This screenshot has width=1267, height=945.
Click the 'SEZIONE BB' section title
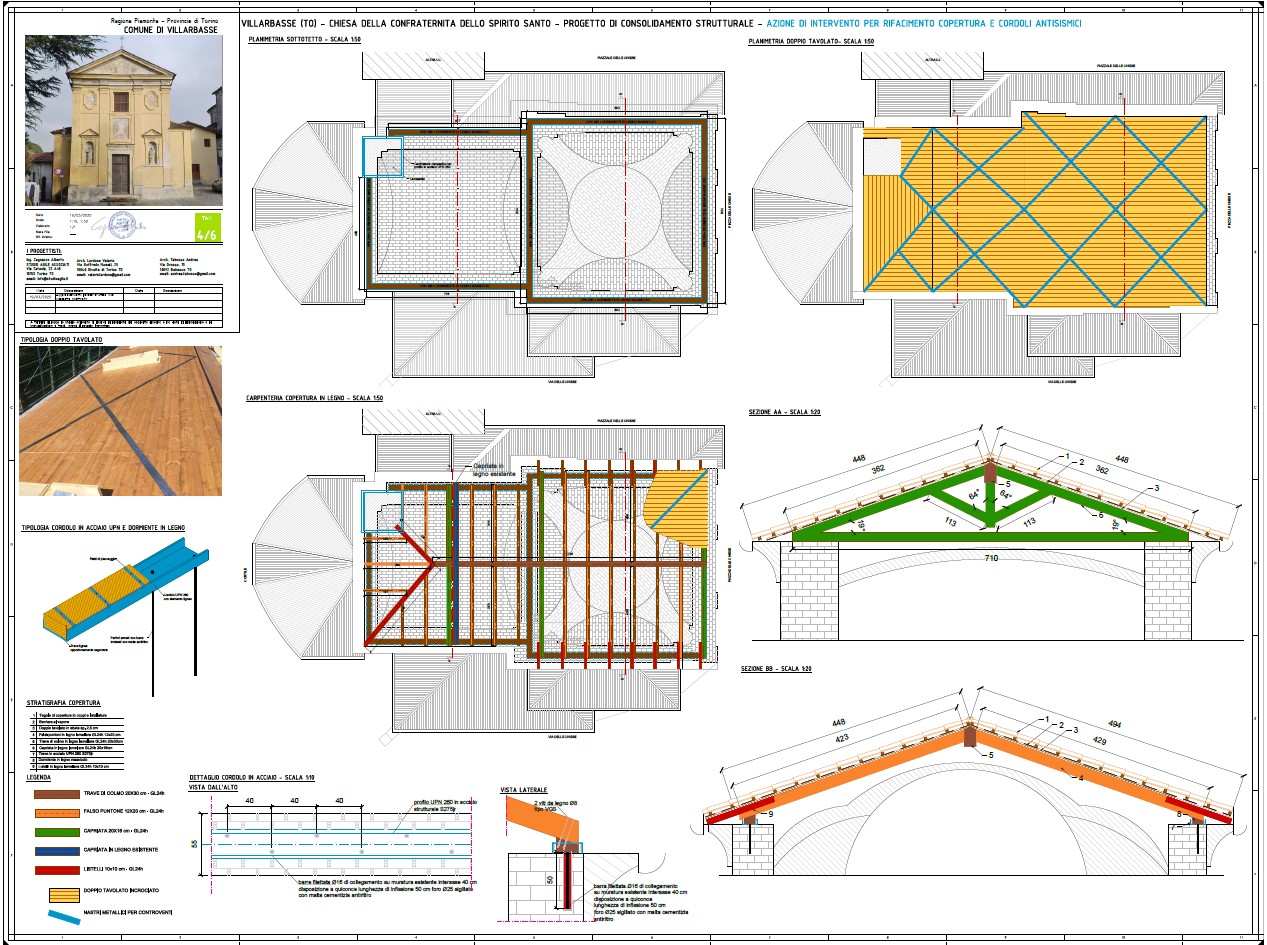click(776, 668)
